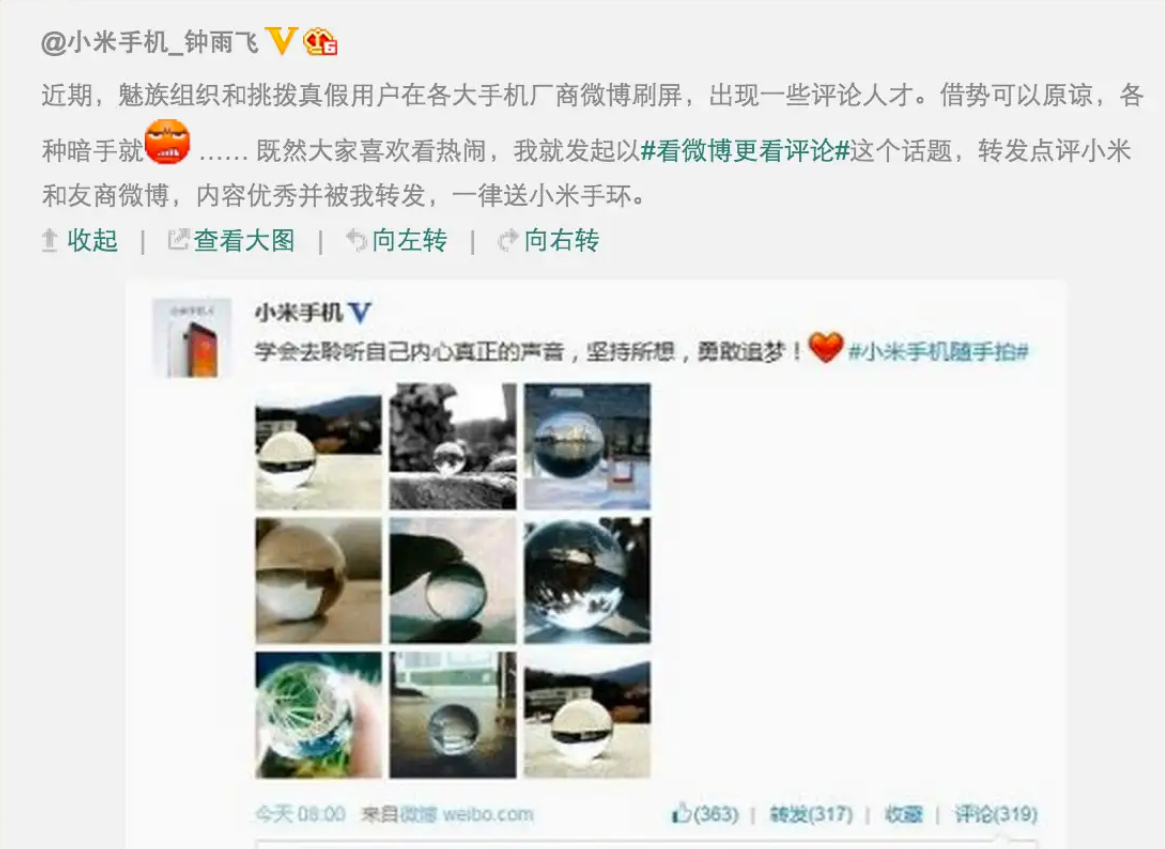Image resolution: width=1165 pixels, height=849 pixels.
Task: Open the @小米手机_钟雨飞 profile name
Action: click(x=149, y=42)
